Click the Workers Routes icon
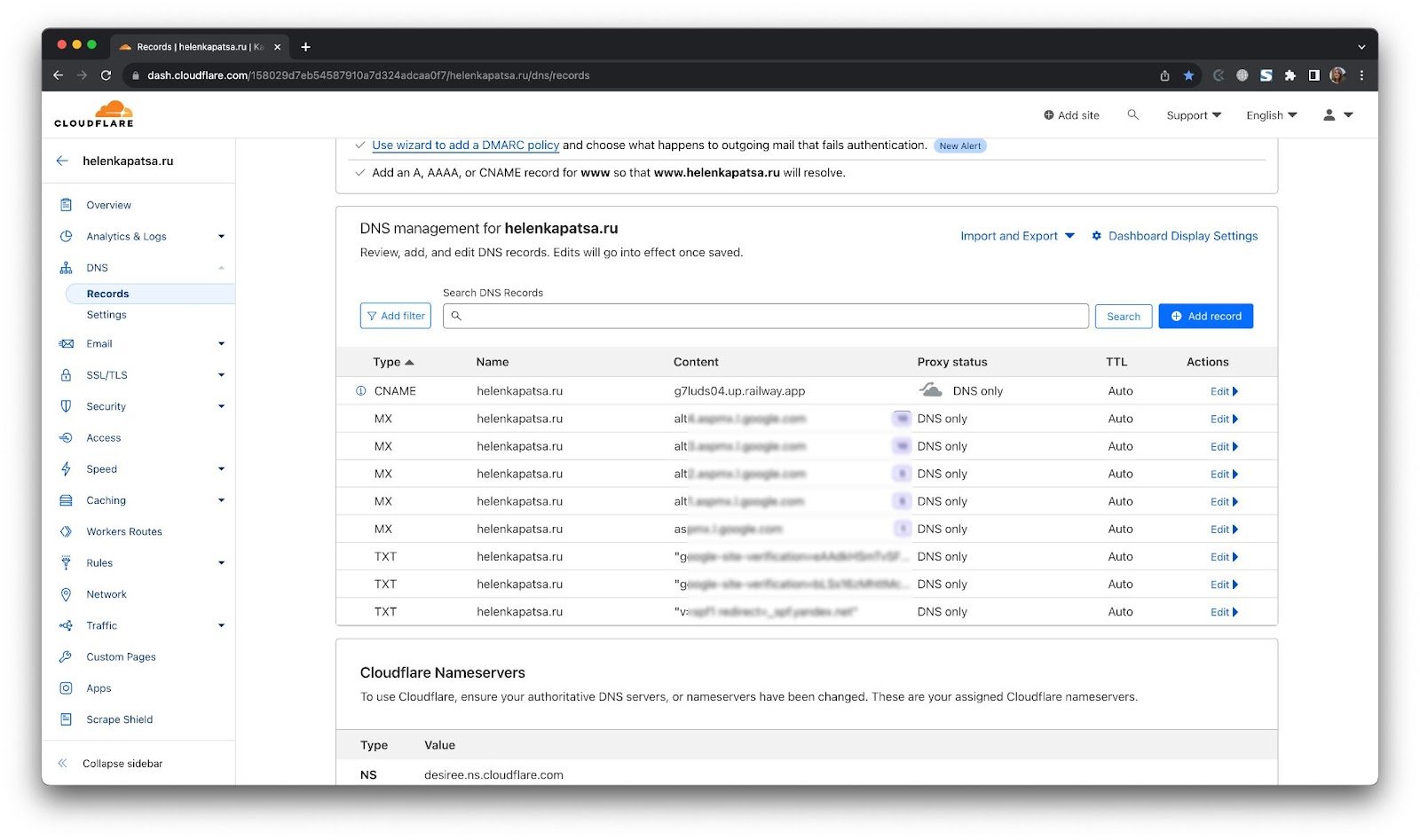 tap(66, 531)
